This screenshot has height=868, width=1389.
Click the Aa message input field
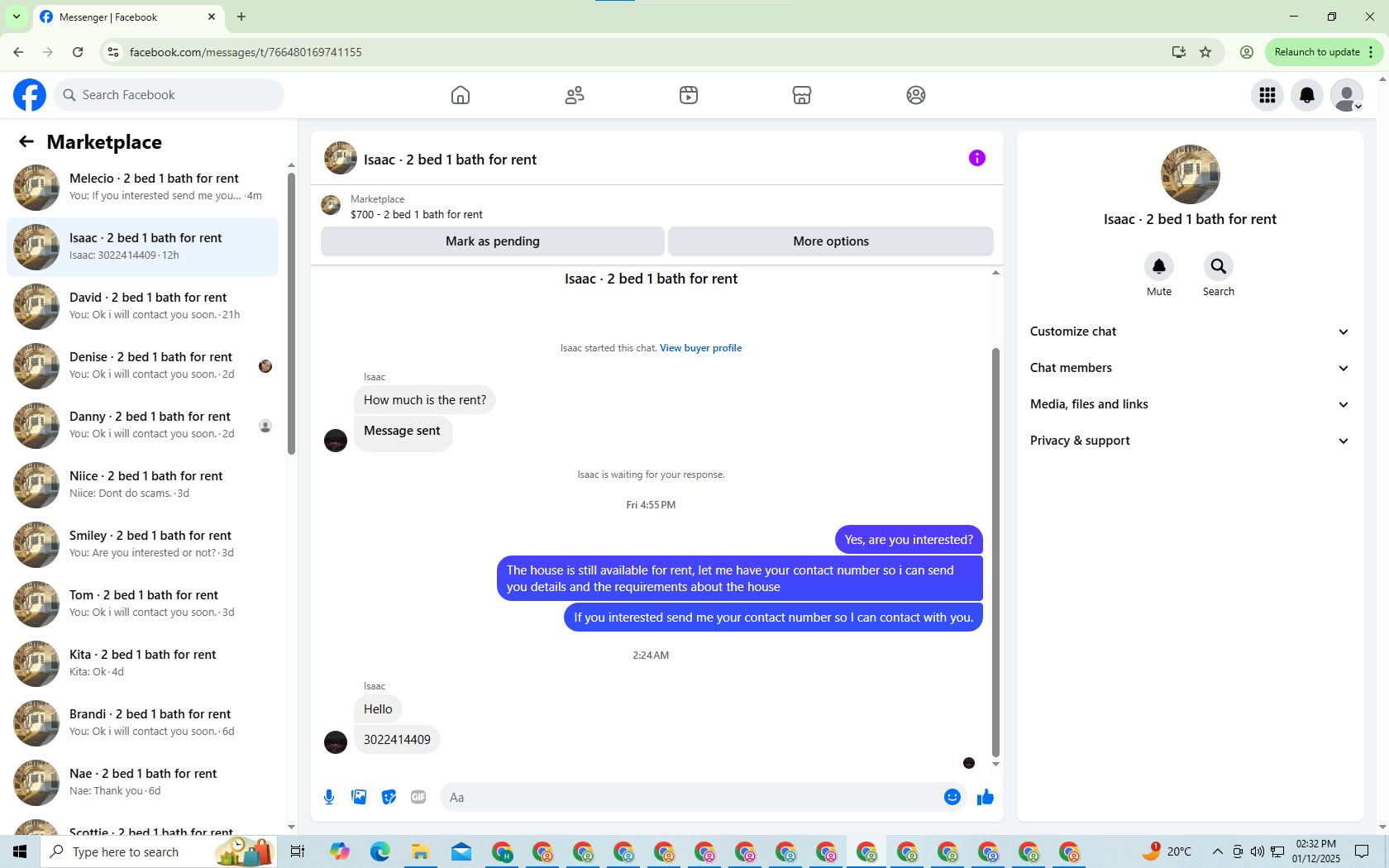tap(690, 797)
